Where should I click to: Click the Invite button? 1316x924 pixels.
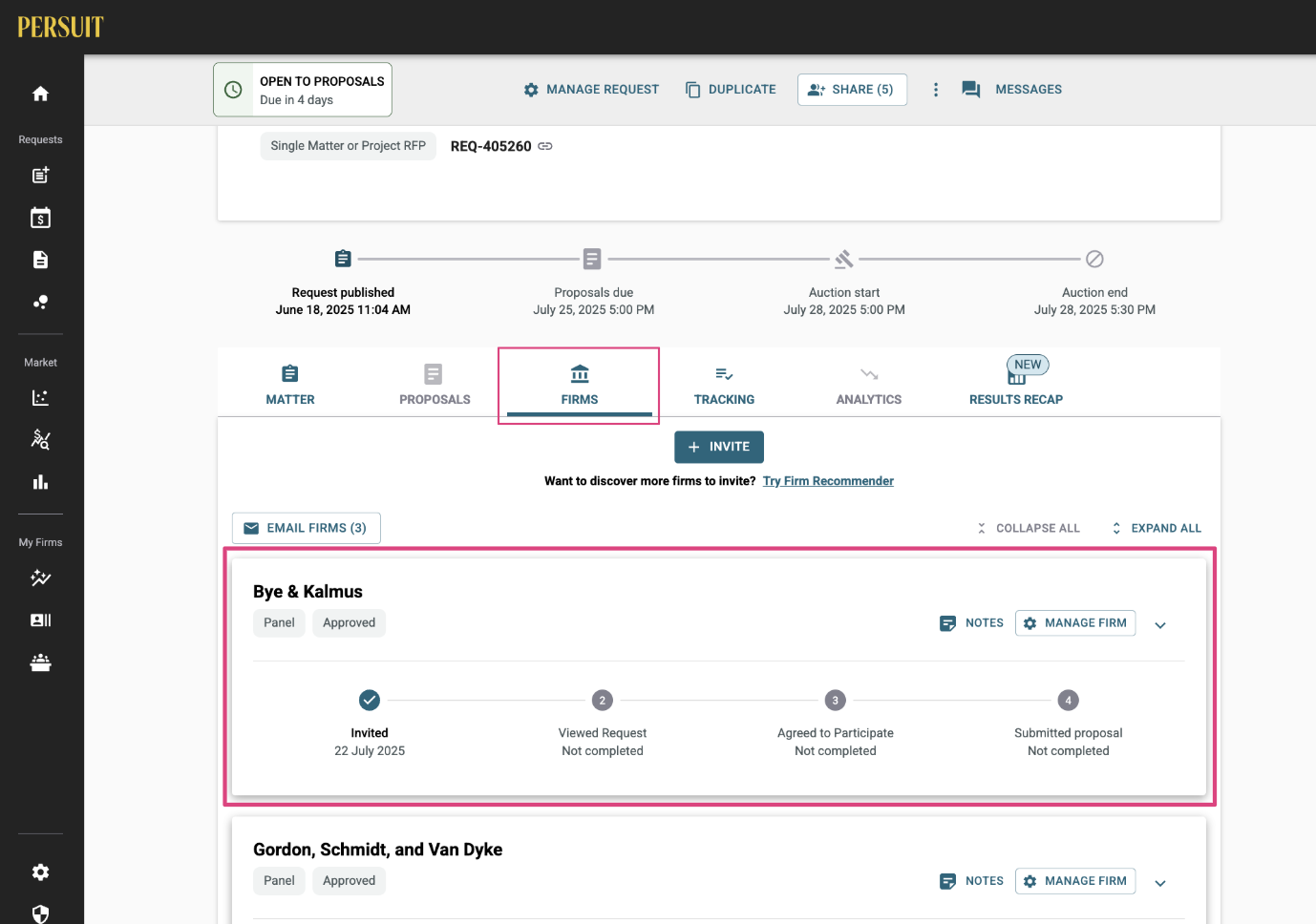click(x=719, y=447)
